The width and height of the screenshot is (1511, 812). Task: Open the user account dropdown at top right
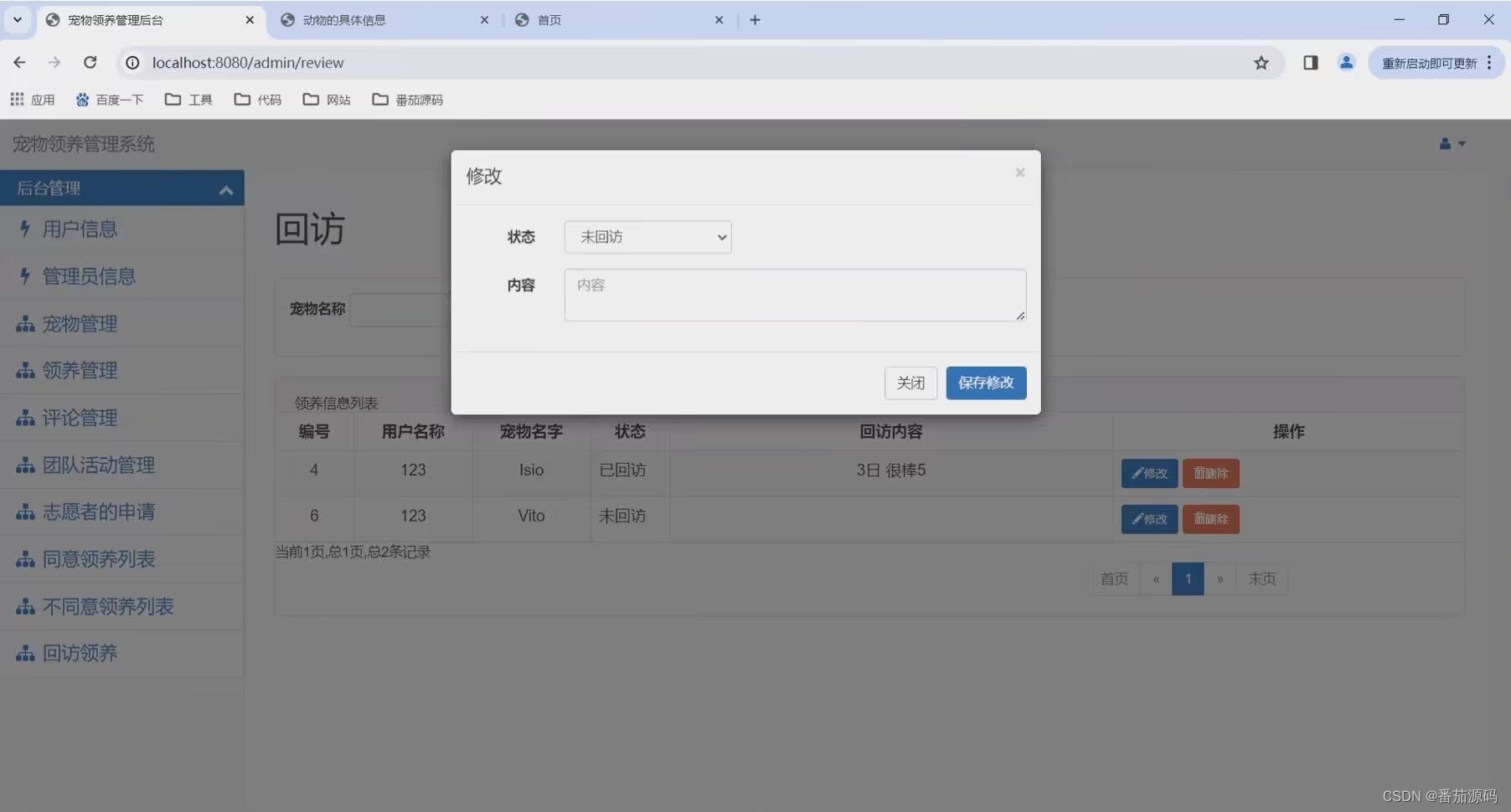tap(1452, 144)
